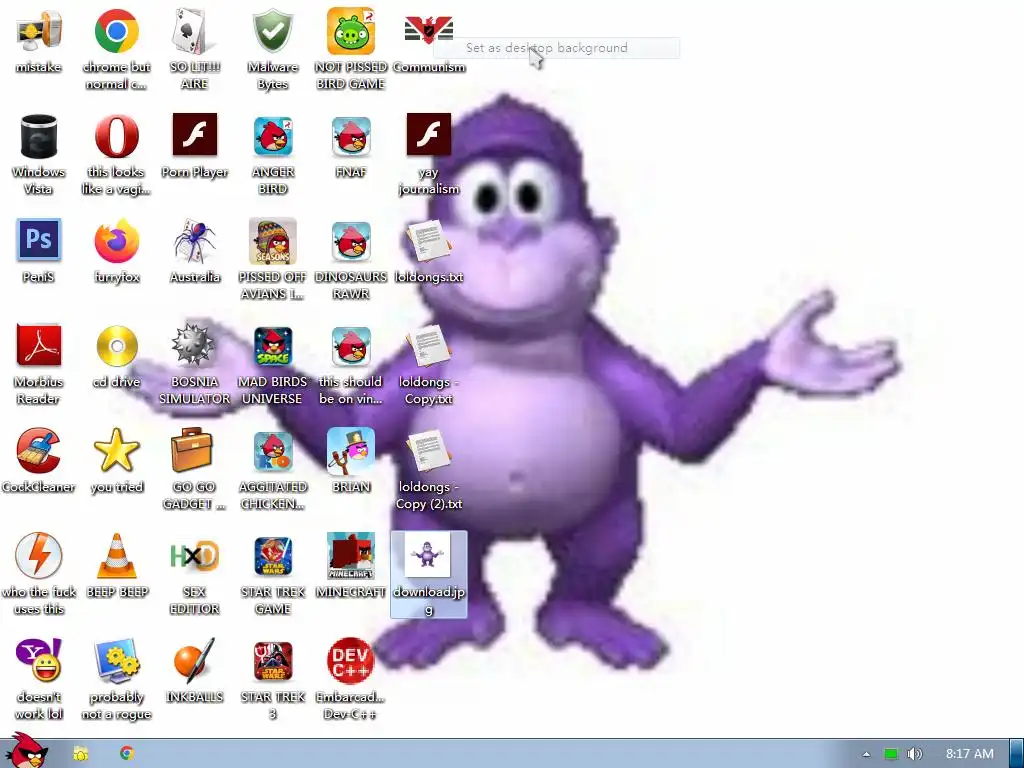Launch BOSNIA SIMULATOR minesweeper icon
This screenshot has width=1024, height=768.
[x=194, y=345]
